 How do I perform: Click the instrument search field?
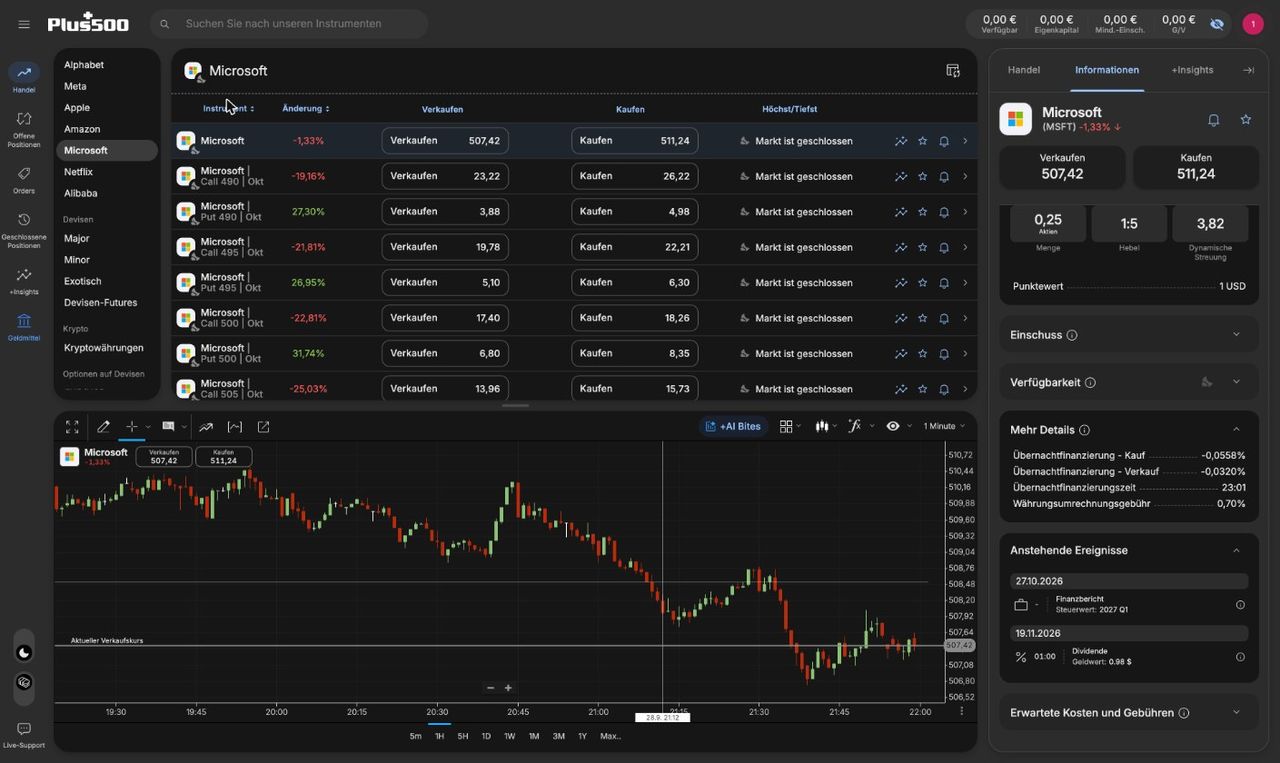click(289, 24)
